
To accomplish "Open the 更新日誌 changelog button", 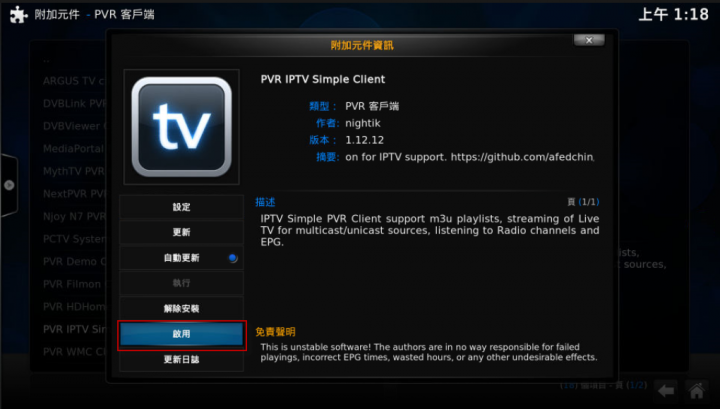I will [x=181, y=359].
